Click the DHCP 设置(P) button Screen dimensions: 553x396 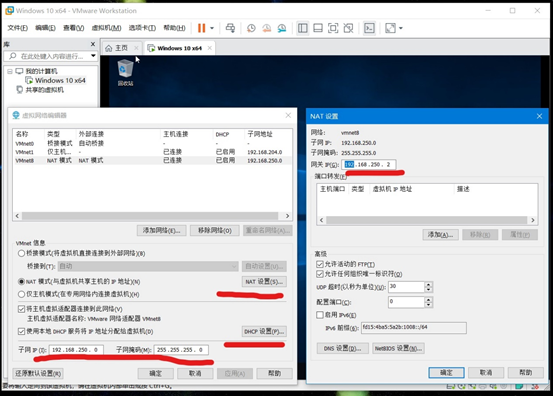(x=264, y=331)
